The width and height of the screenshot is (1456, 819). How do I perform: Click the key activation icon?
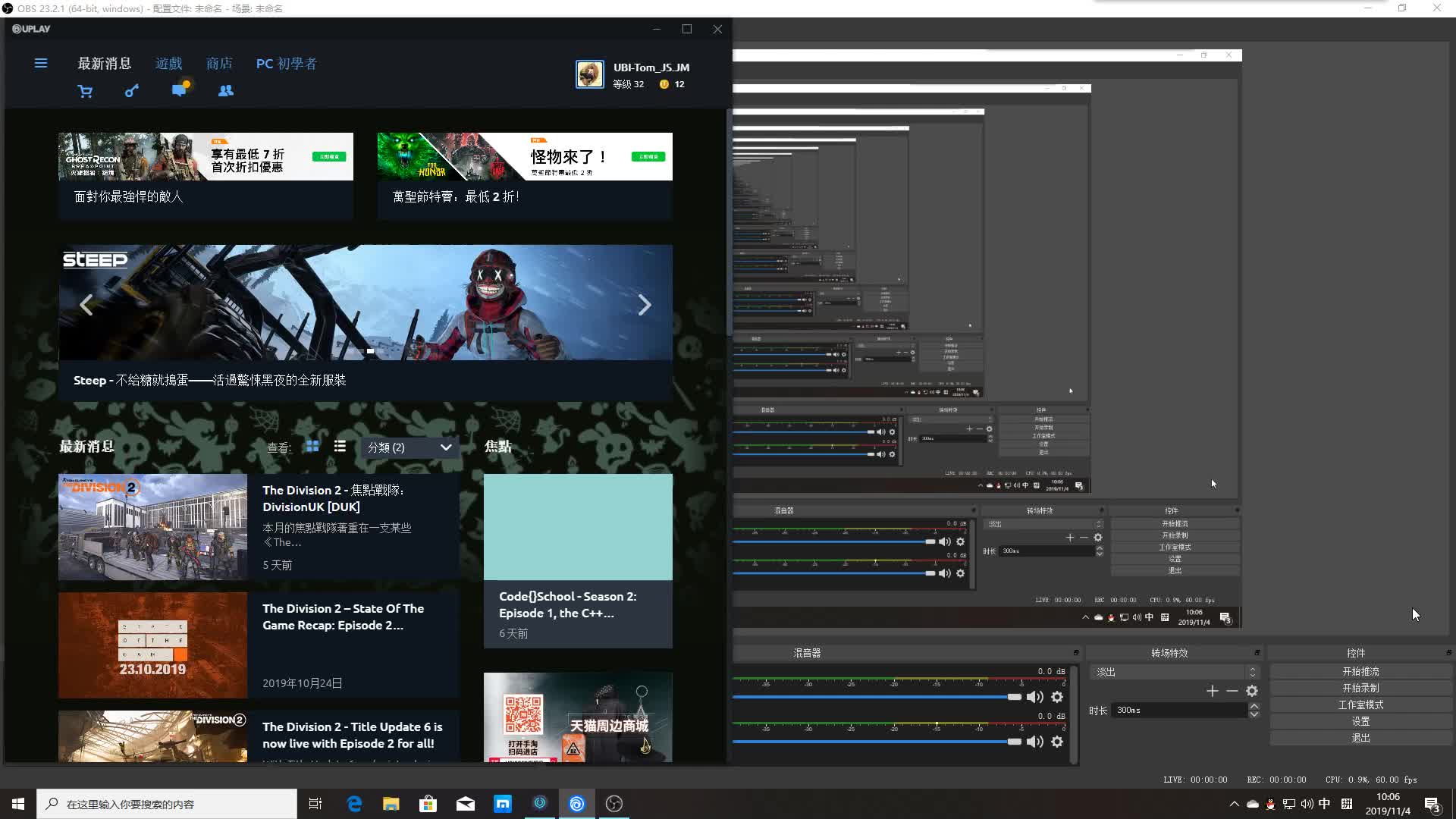[x=132, y=91]
